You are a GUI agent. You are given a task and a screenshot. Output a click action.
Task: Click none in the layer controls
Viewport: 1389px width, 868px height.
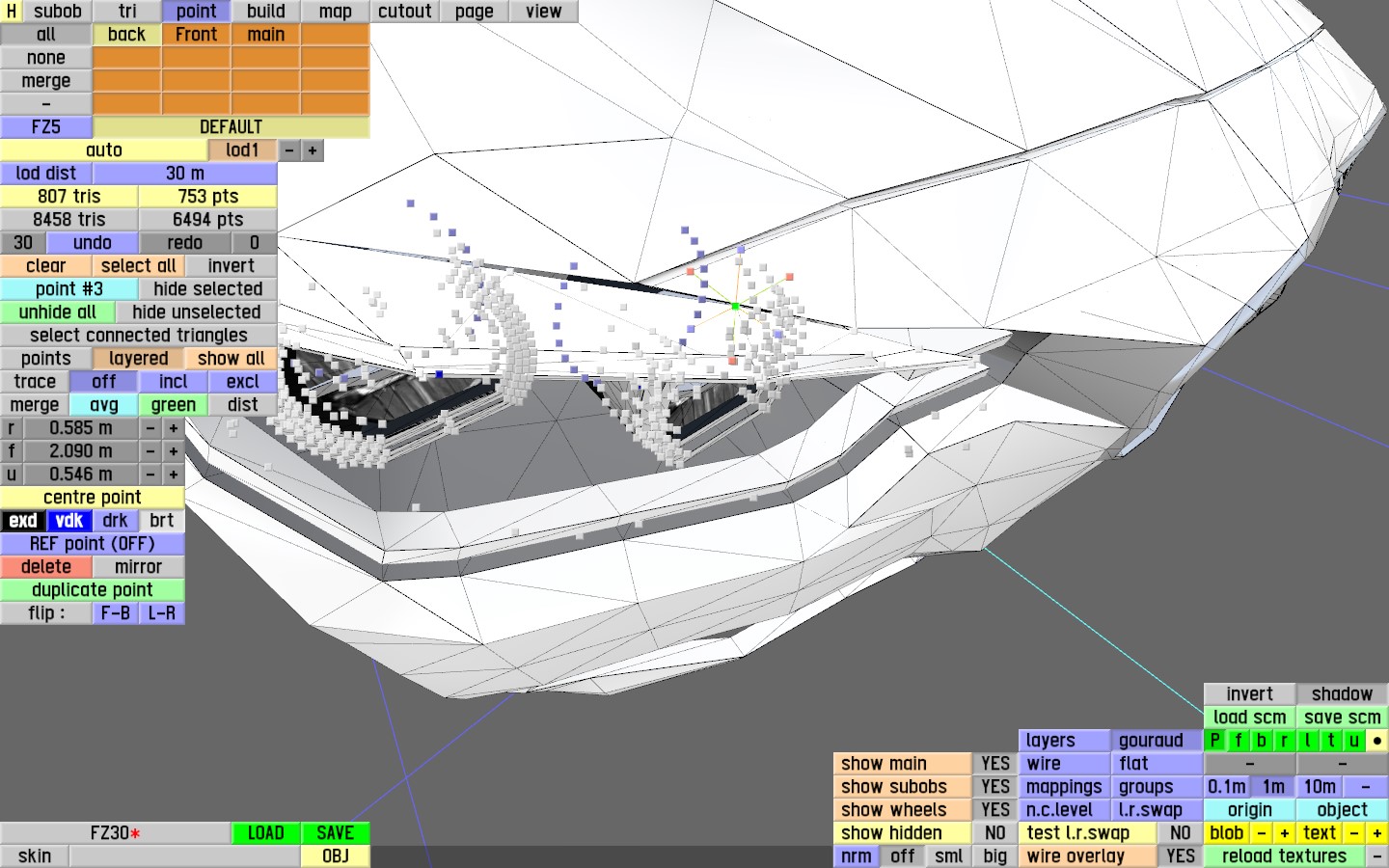[x=46, y=58]
